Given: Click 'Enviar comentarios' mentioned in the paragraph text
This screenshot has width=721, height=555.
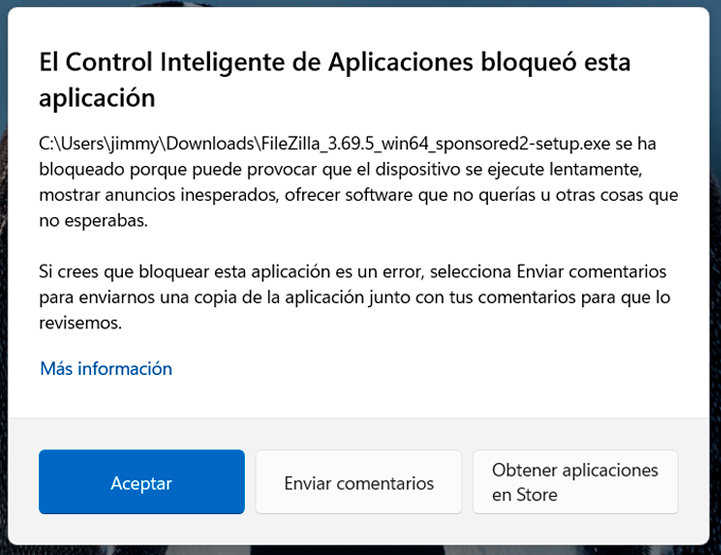Looking at the screenshot, I should (590, 272).
